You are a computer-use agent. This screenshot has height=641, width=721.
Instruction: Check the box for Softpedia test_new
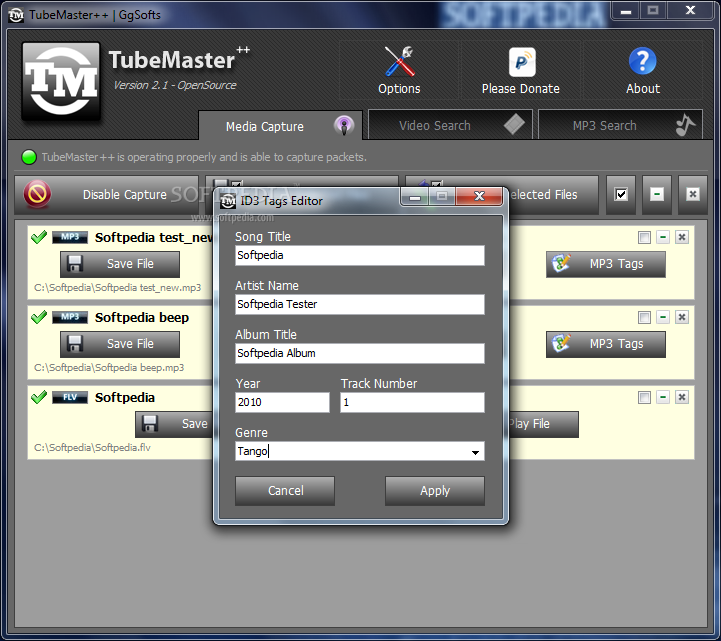tap(644, 237)
